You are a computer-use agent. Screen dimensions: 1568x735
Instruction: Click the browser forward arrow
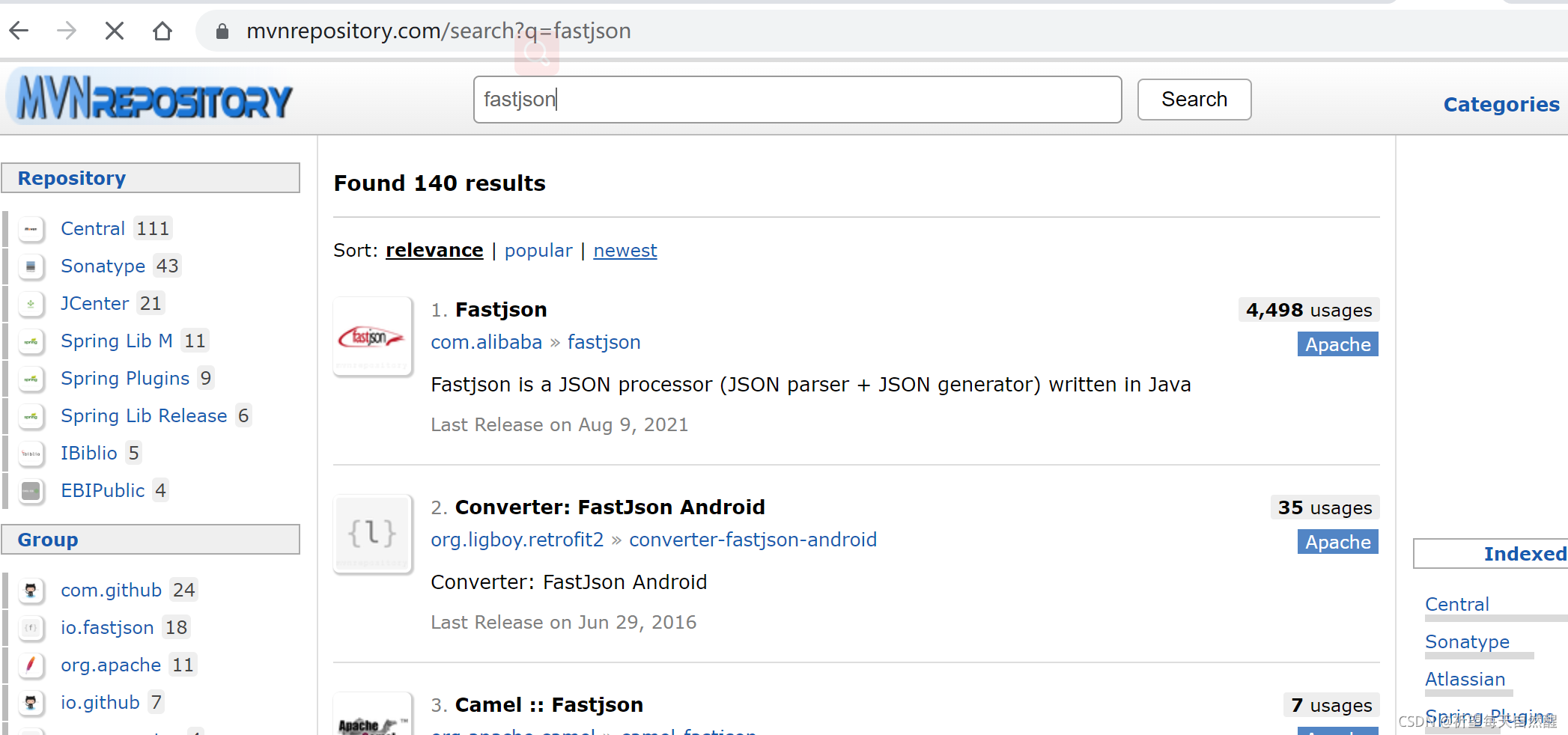click(x=67, y=31)
